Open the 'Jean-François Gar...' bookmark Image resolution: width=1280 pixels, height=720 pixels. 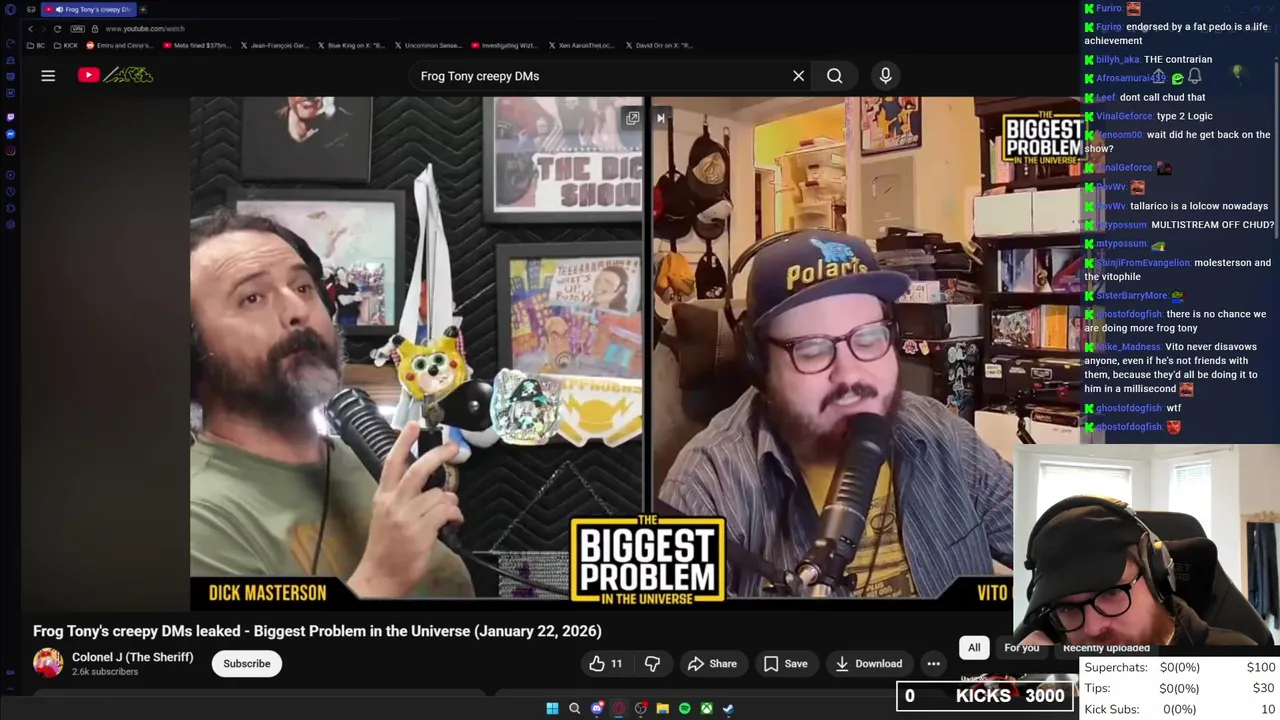coord(274,45)
